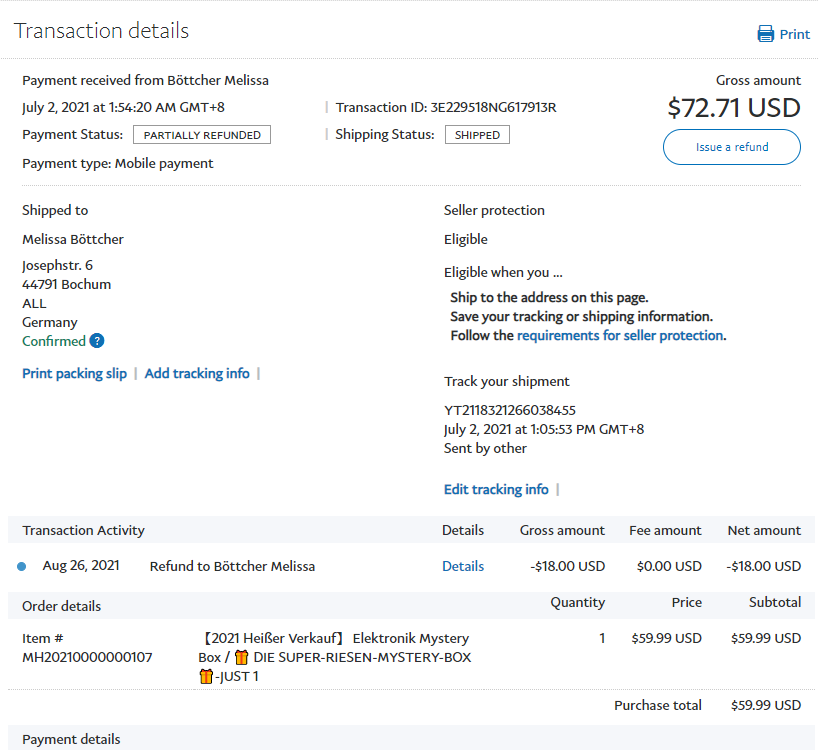Click the Print text link
Screen dimensions: 818x750
795,34
